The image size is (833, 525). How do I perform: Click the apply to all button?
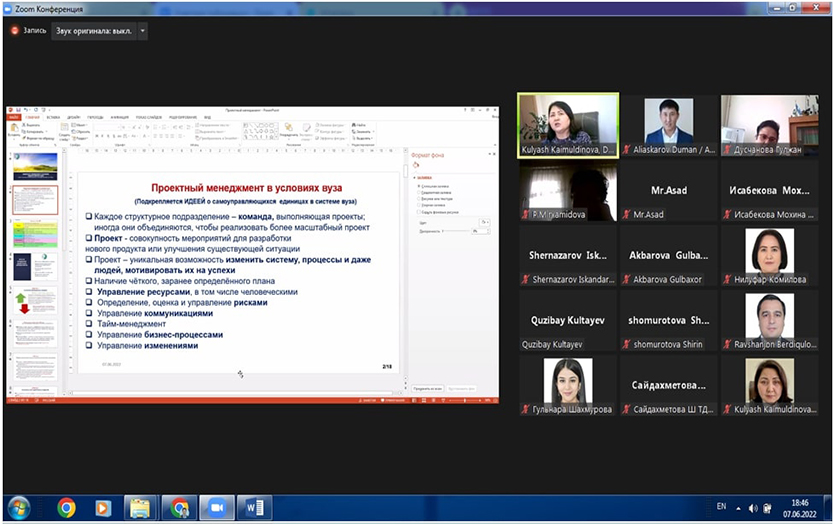(x=427, y=387)
